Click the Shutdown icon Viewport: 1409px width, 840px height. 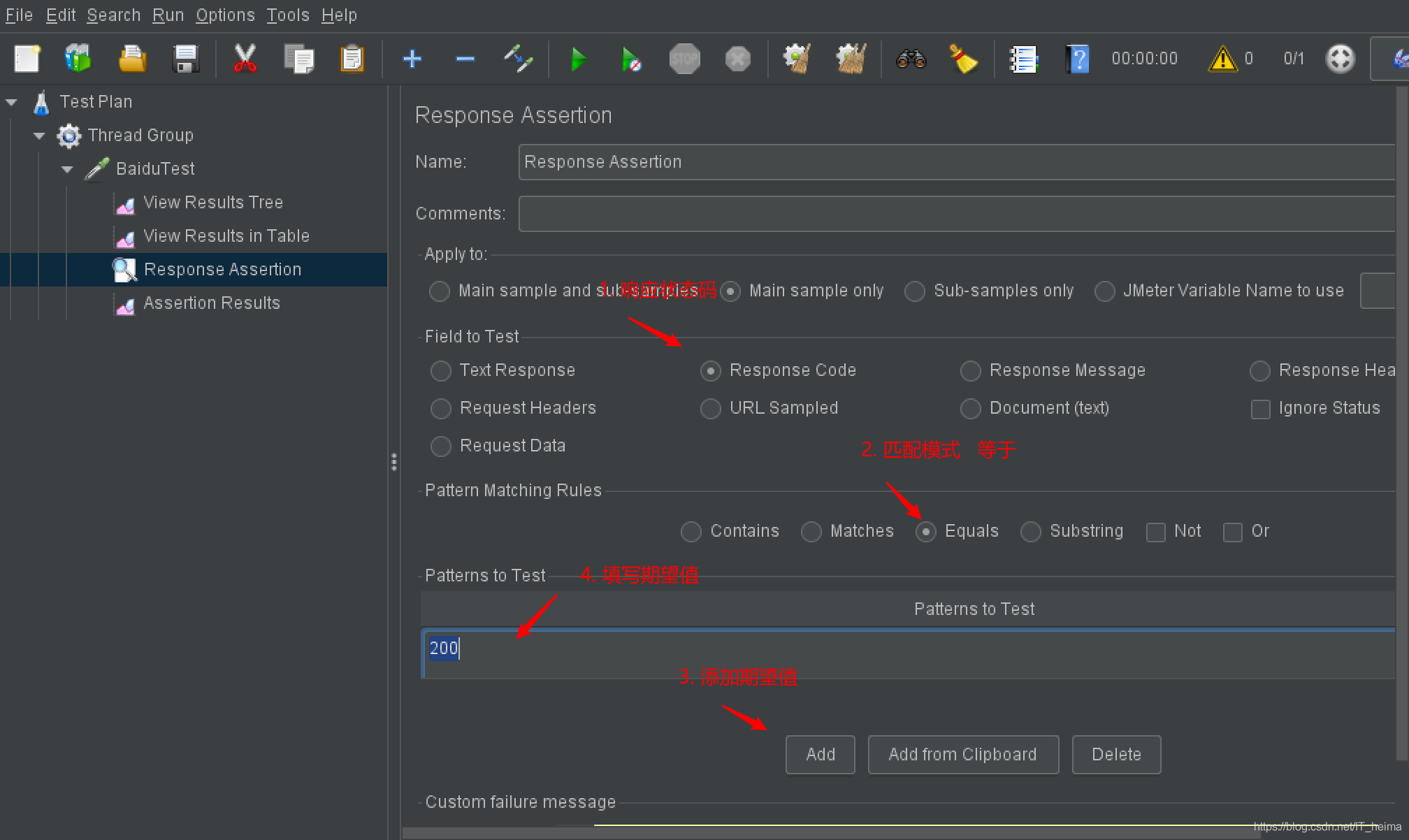737,59
